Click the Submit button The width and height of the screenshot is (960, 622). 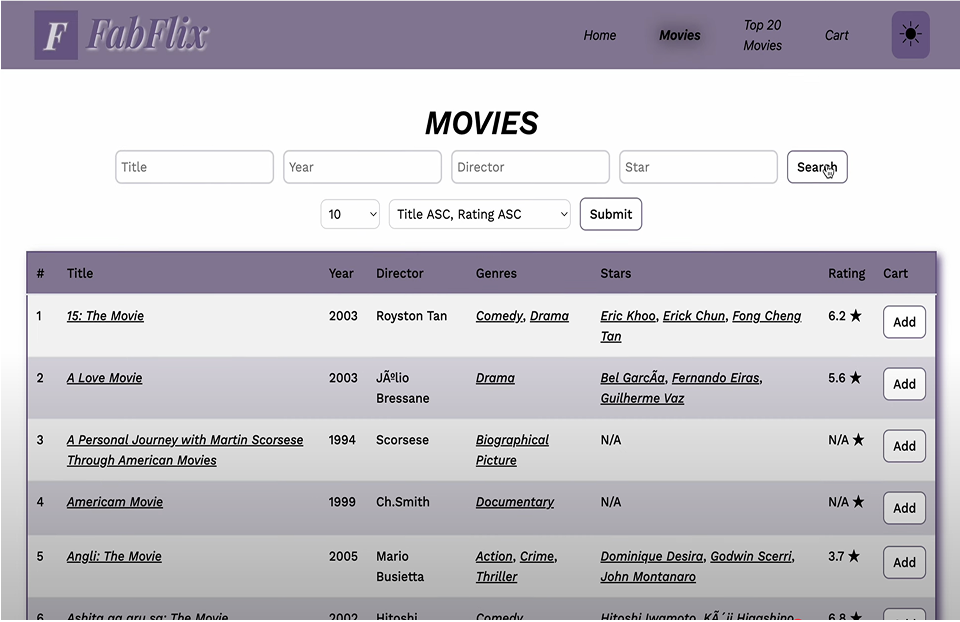click(x=610, y=214)
